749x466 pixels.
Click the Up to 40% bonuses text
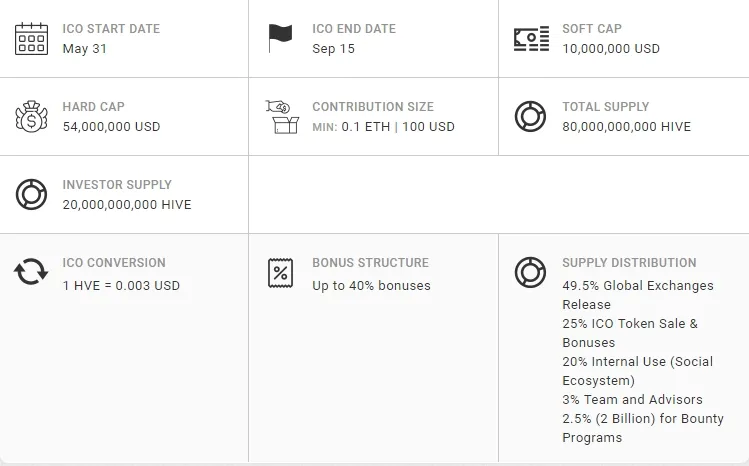tap(372, 286)
